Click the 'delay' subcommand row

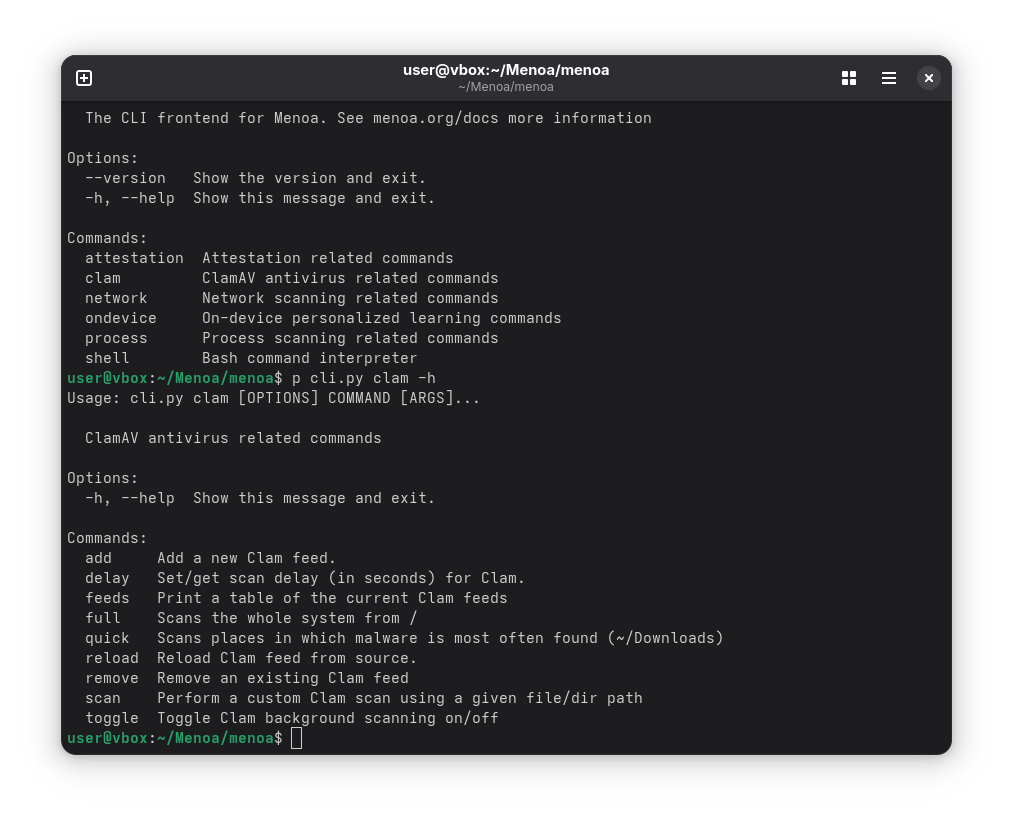click(x=305, y=578)
